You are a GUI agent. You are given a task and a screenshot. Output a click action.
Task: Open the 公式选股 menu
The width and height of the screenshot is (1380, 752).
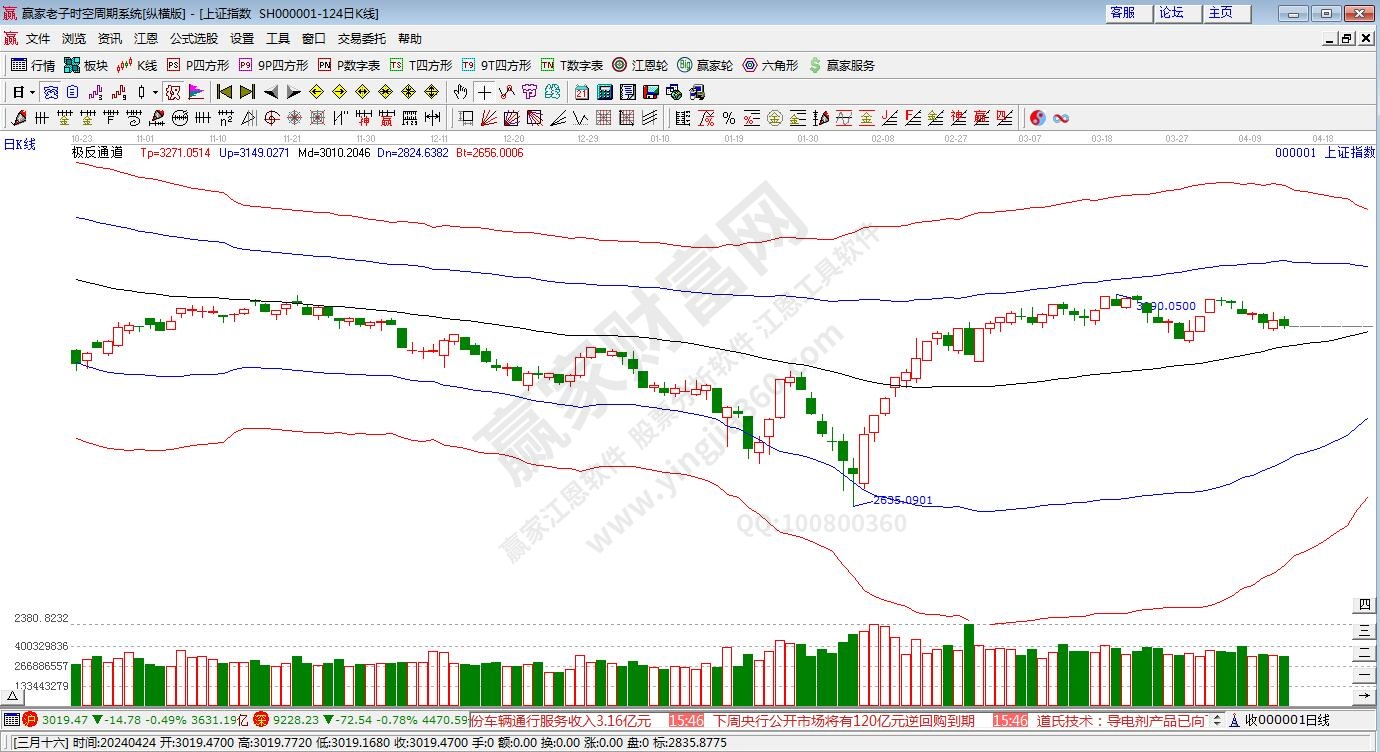[193, 39]
